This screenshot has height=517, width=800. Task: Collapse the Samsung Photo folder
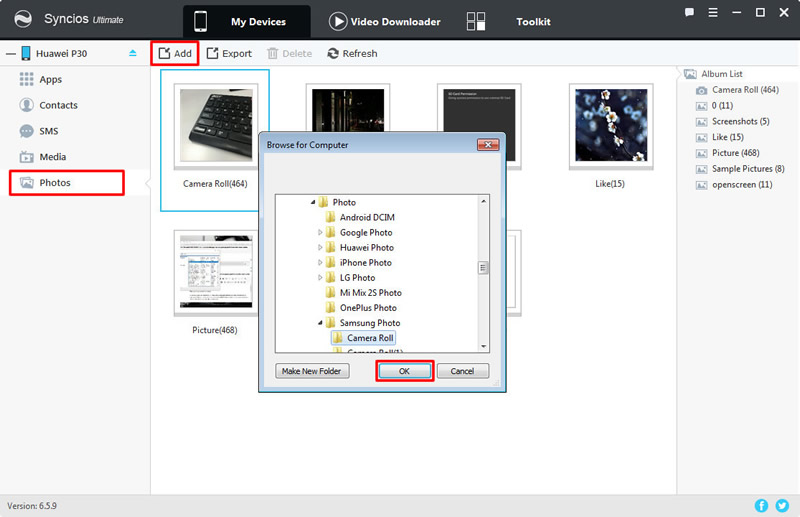tap(320, 323)
